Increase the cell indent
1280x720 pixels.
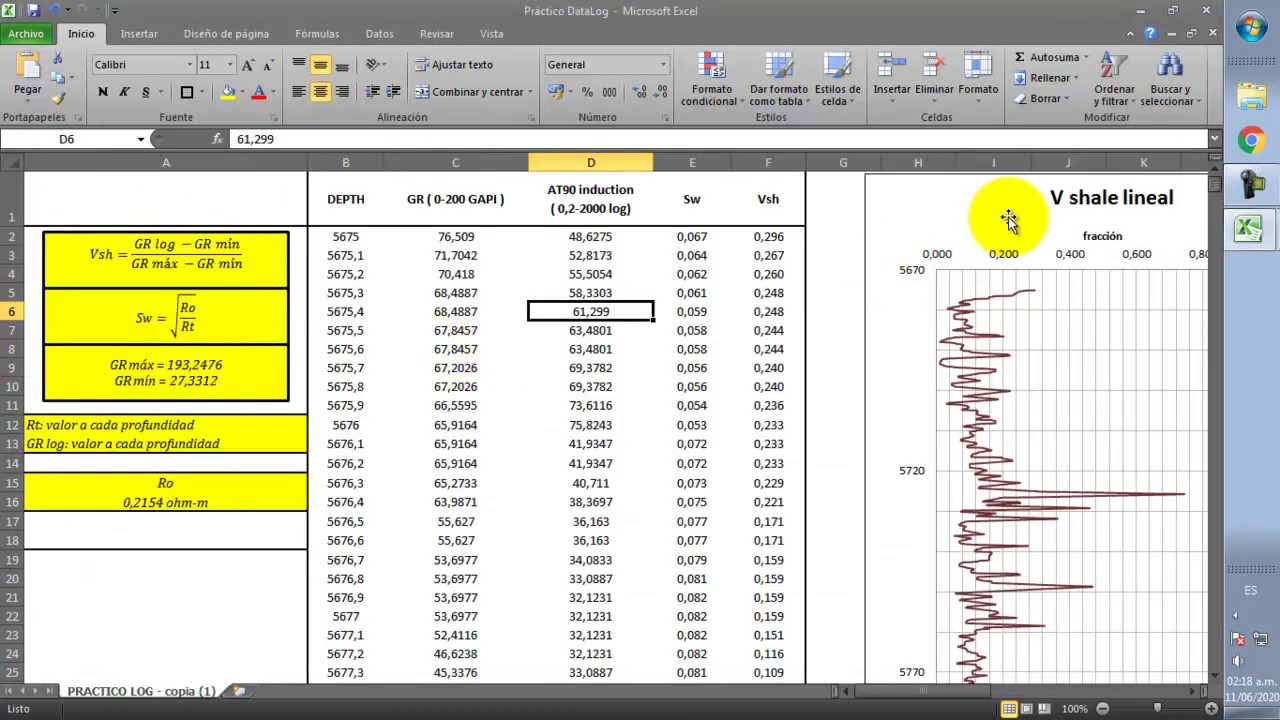tap(393, 92)
